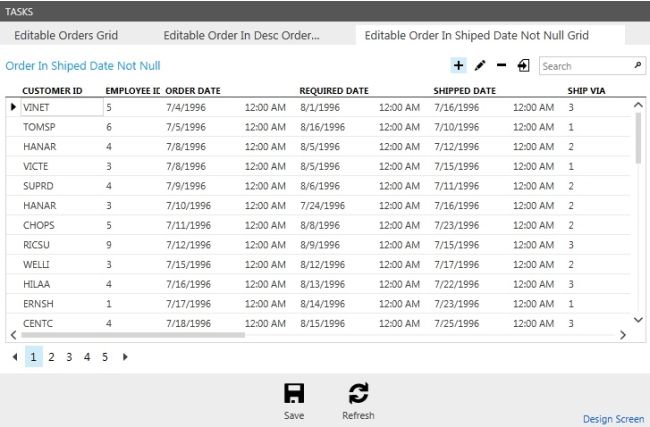This screenshot has width=650, height=427.
Task: Click order date 7/18/1996 cell
Action: point(188,323)
